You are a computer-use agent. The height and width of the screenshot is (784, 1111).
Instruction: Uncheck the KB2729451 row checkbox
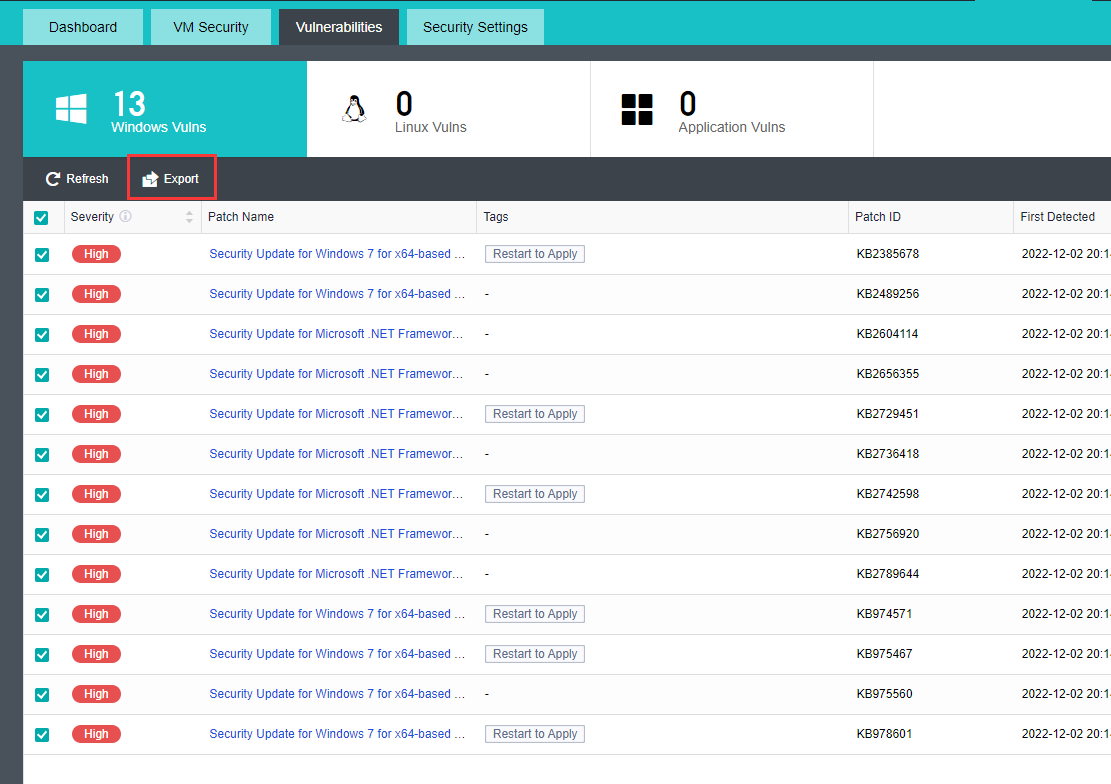point(42,414)
